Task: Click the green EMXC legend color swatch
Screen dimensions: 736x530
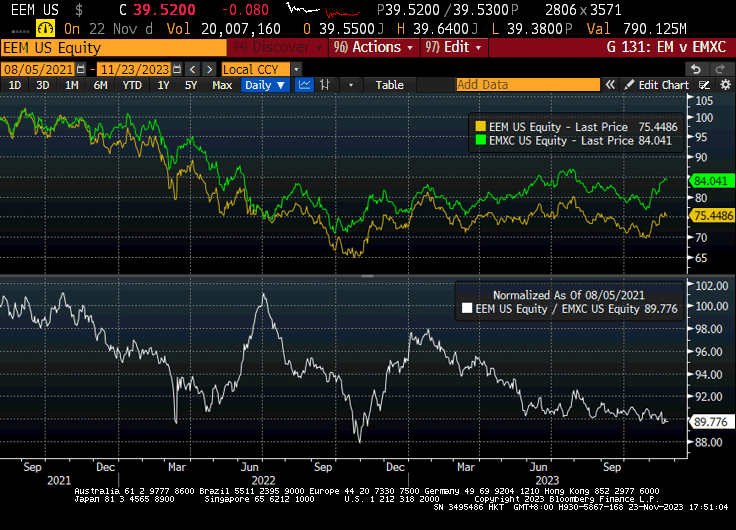Action: (481, 140)
